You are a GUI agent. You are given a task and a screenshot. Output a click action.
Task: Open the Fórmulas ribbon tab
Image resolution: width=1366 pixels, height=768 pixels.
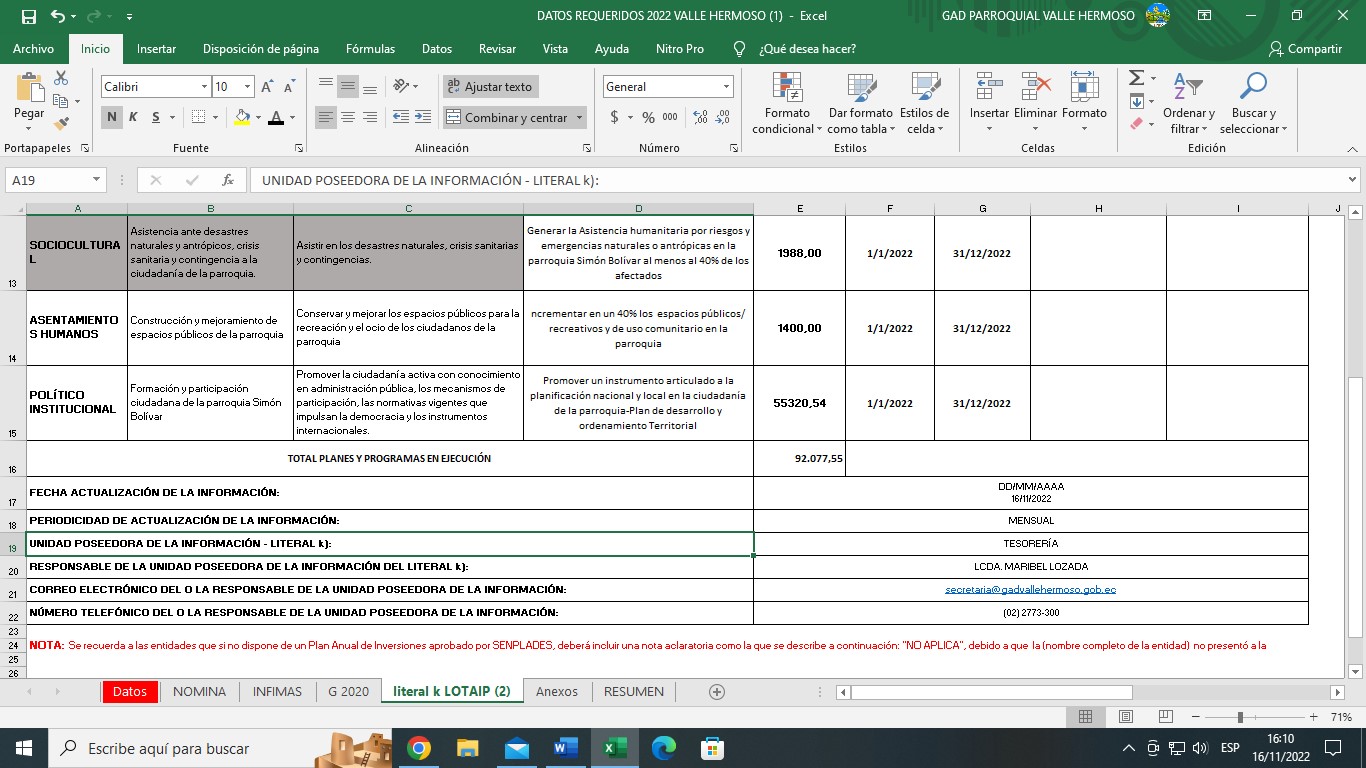[x=370, y=49]
